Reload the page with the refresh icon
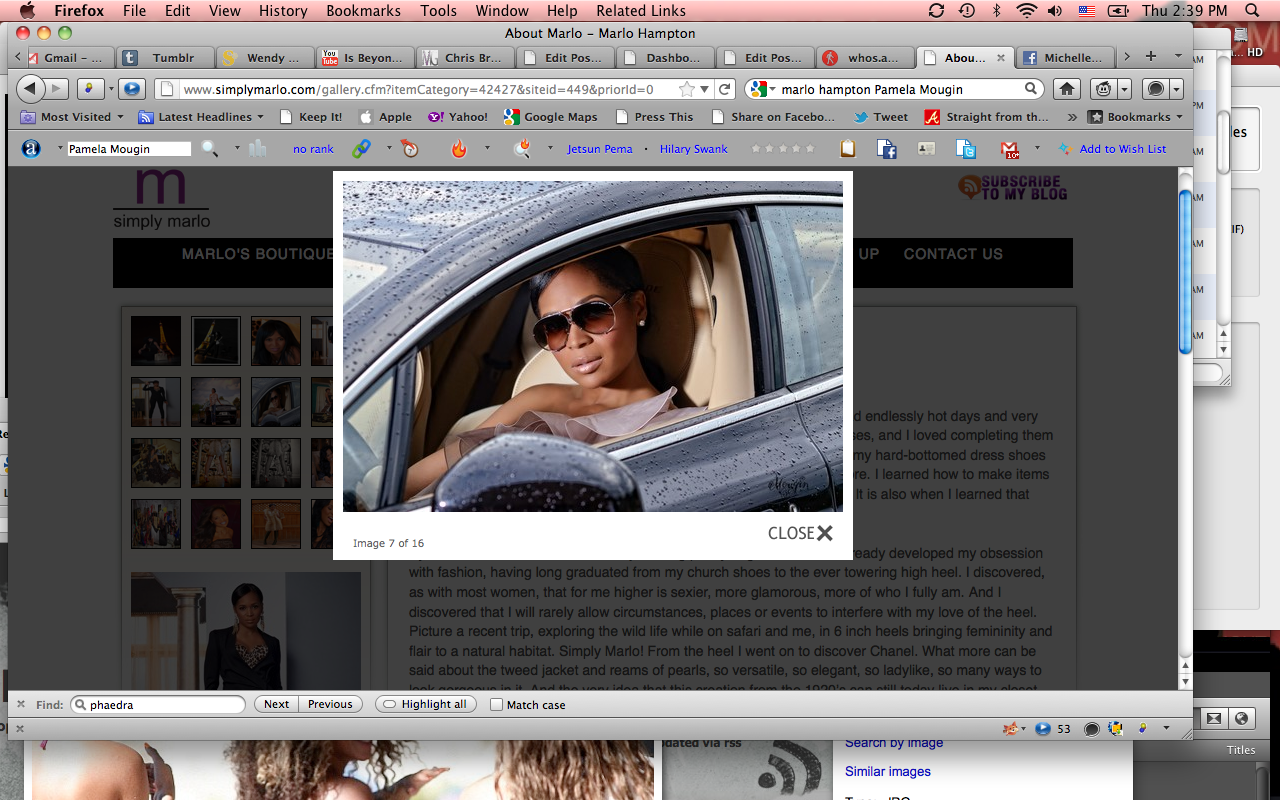The height and width of the screenshot is (800, 1280). coord(726,89)
